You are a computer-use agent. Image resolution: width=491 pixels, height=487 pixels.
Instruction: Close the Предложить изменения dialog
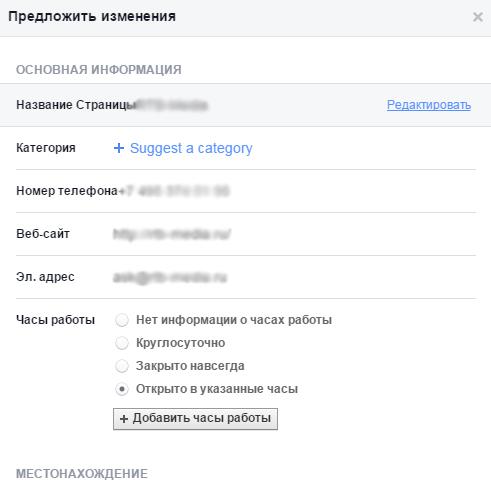point(478,17)
